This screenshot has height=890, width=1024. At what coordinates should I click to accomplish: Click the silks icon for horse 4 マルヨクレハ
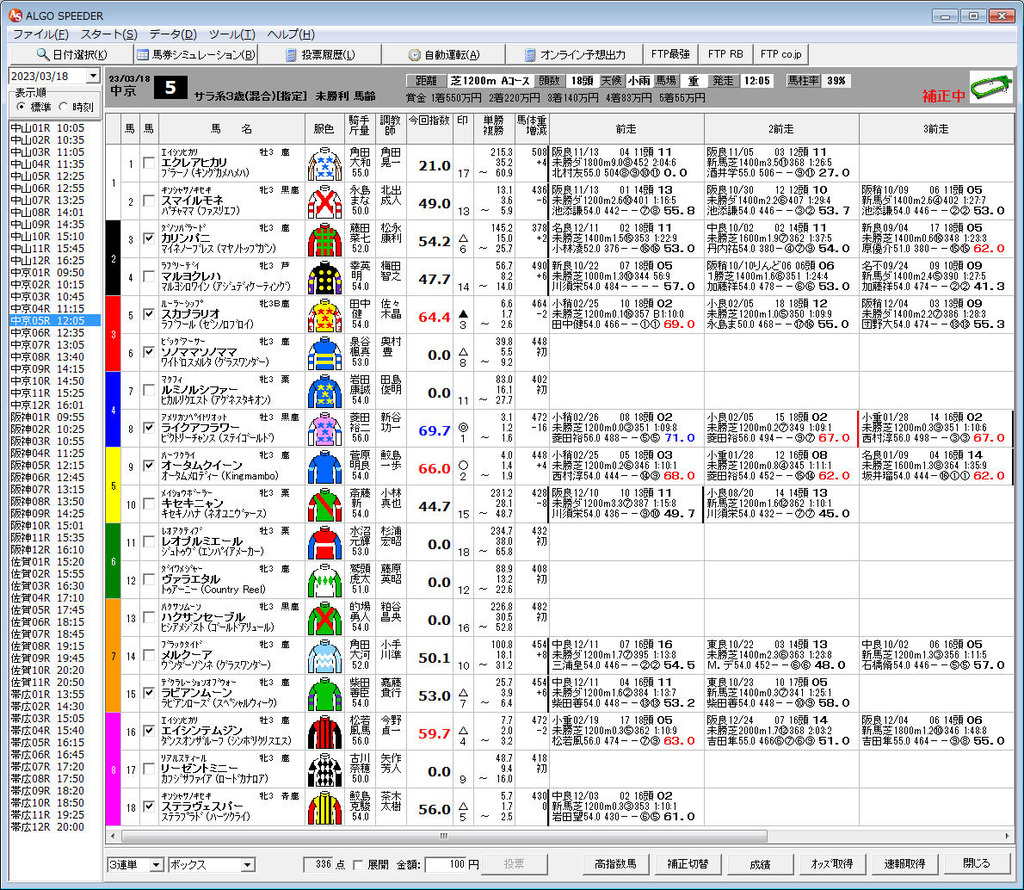325,278
